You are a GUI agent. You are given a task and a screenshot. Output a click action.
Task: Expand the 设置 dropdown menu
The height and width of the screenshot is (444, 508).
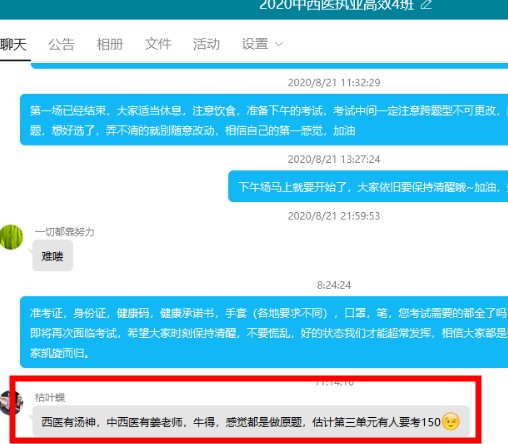pos(262,44)
